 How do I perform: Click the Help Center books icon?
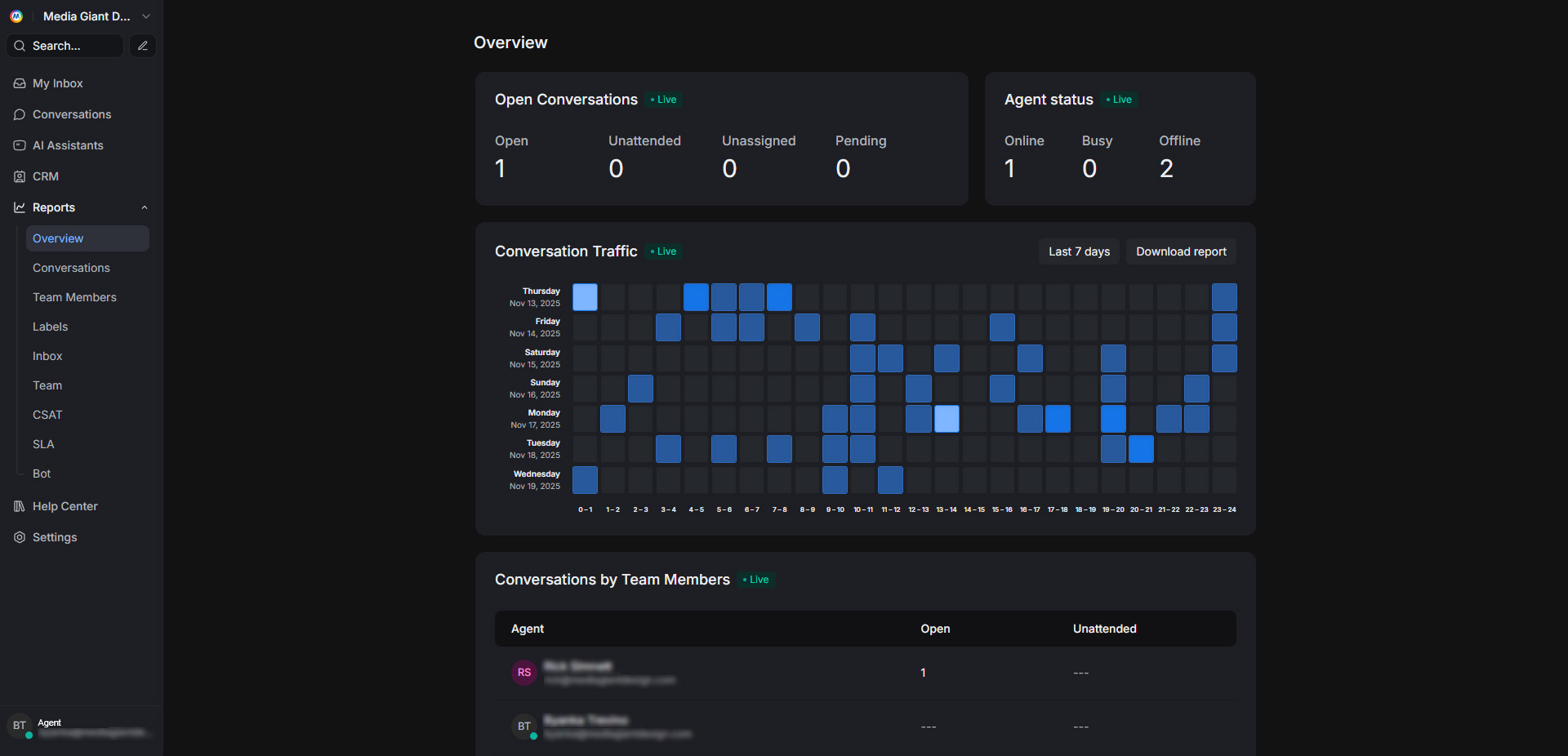20,506
